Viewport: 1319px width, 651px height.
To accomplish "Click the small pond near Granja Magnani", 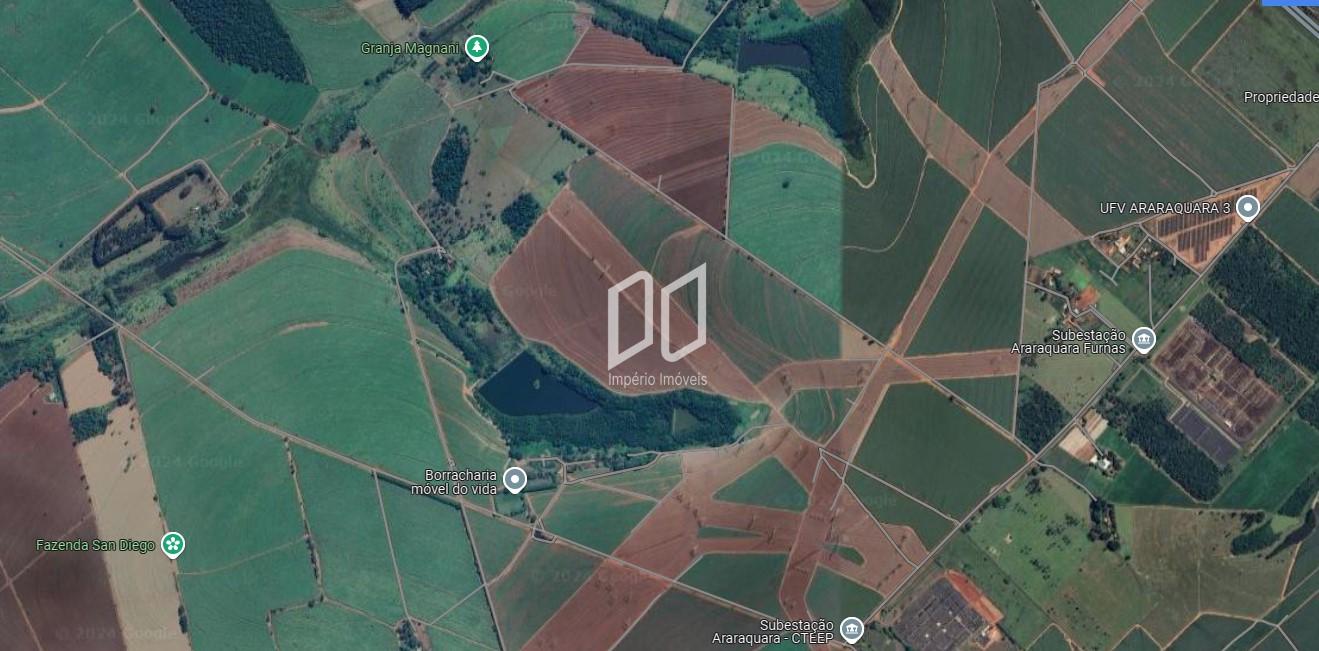I will pyautogui.click(x=773, y=54).
